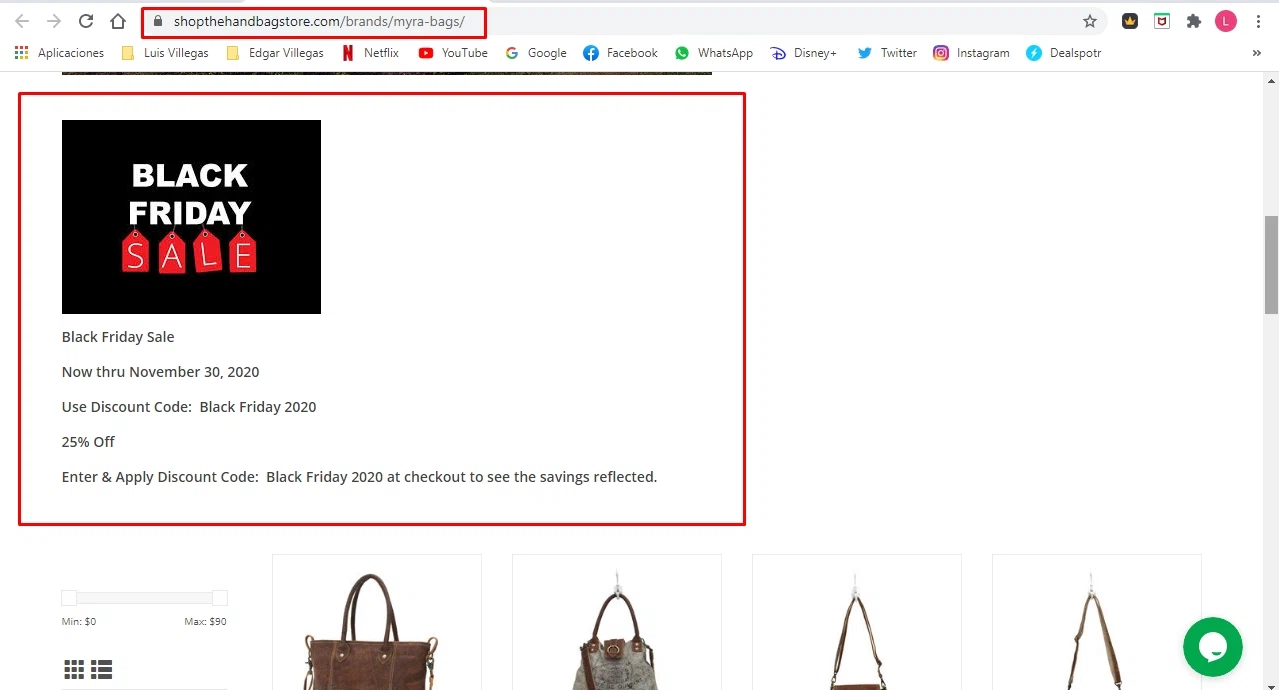Open the Google bookmark
The width and height of the screenshot is (1279, 690).
[536, 53]
